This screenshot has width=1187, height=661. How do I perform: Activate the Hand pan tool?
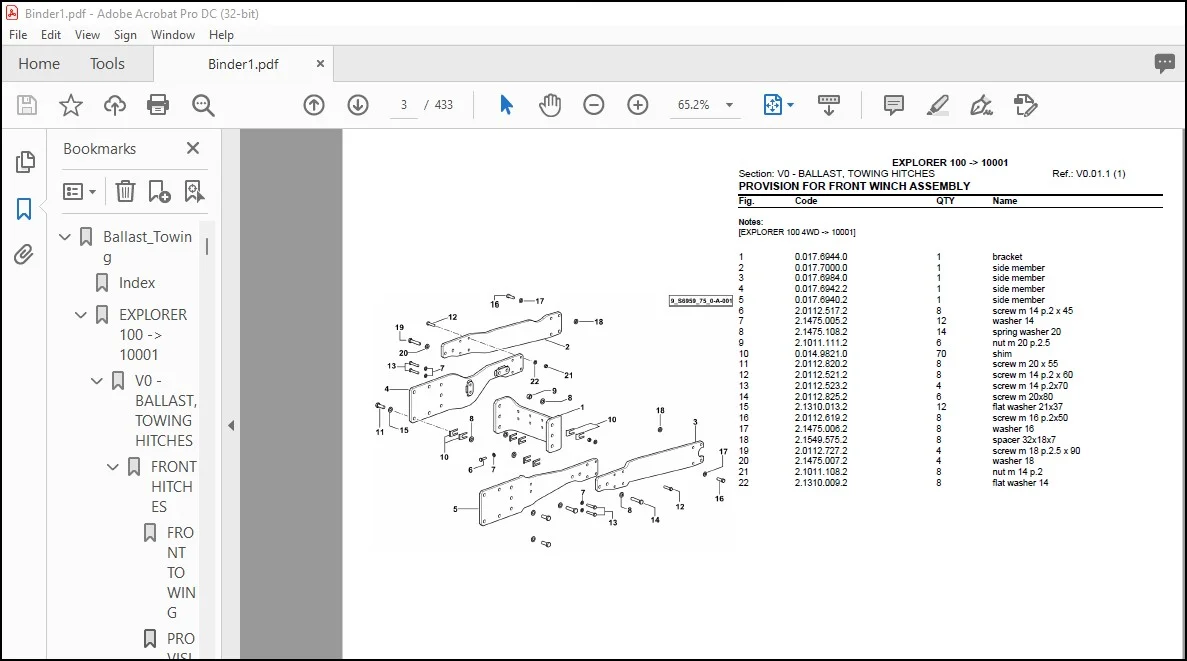(550, 105)
